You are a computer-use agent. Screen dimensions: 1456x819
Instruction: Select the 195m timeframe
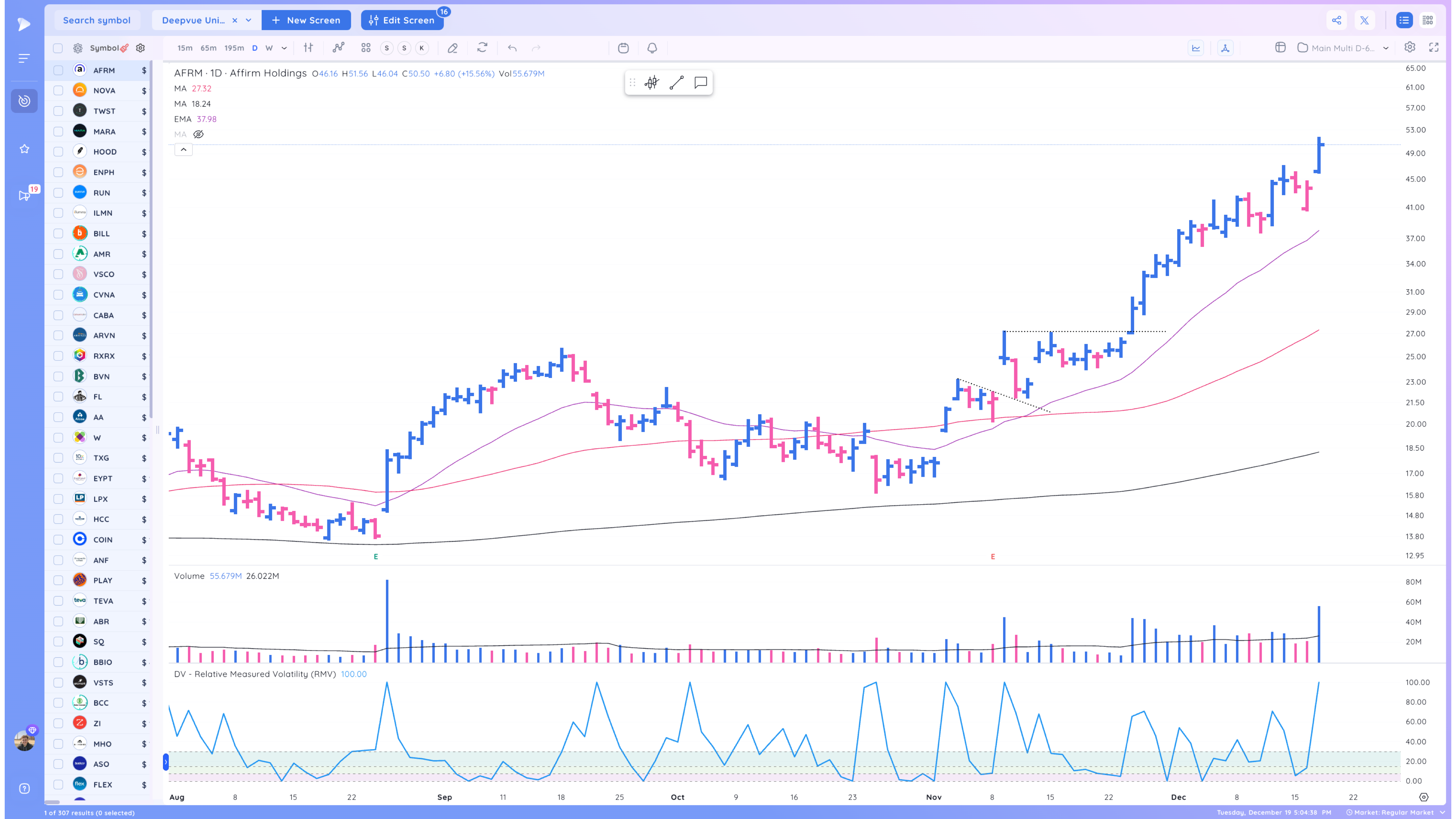[x=234, y=48]
